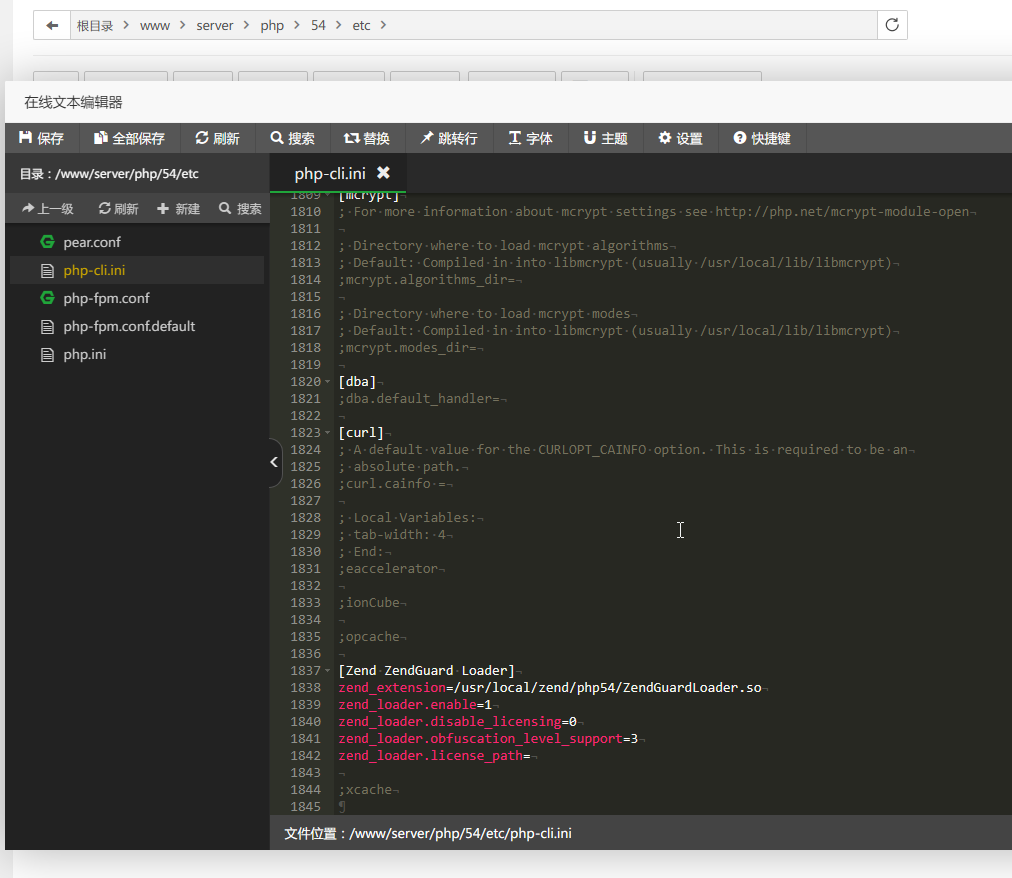Click the 目录 path label in the sidebar
1012x878 pixels.
(x=109, y=174)
